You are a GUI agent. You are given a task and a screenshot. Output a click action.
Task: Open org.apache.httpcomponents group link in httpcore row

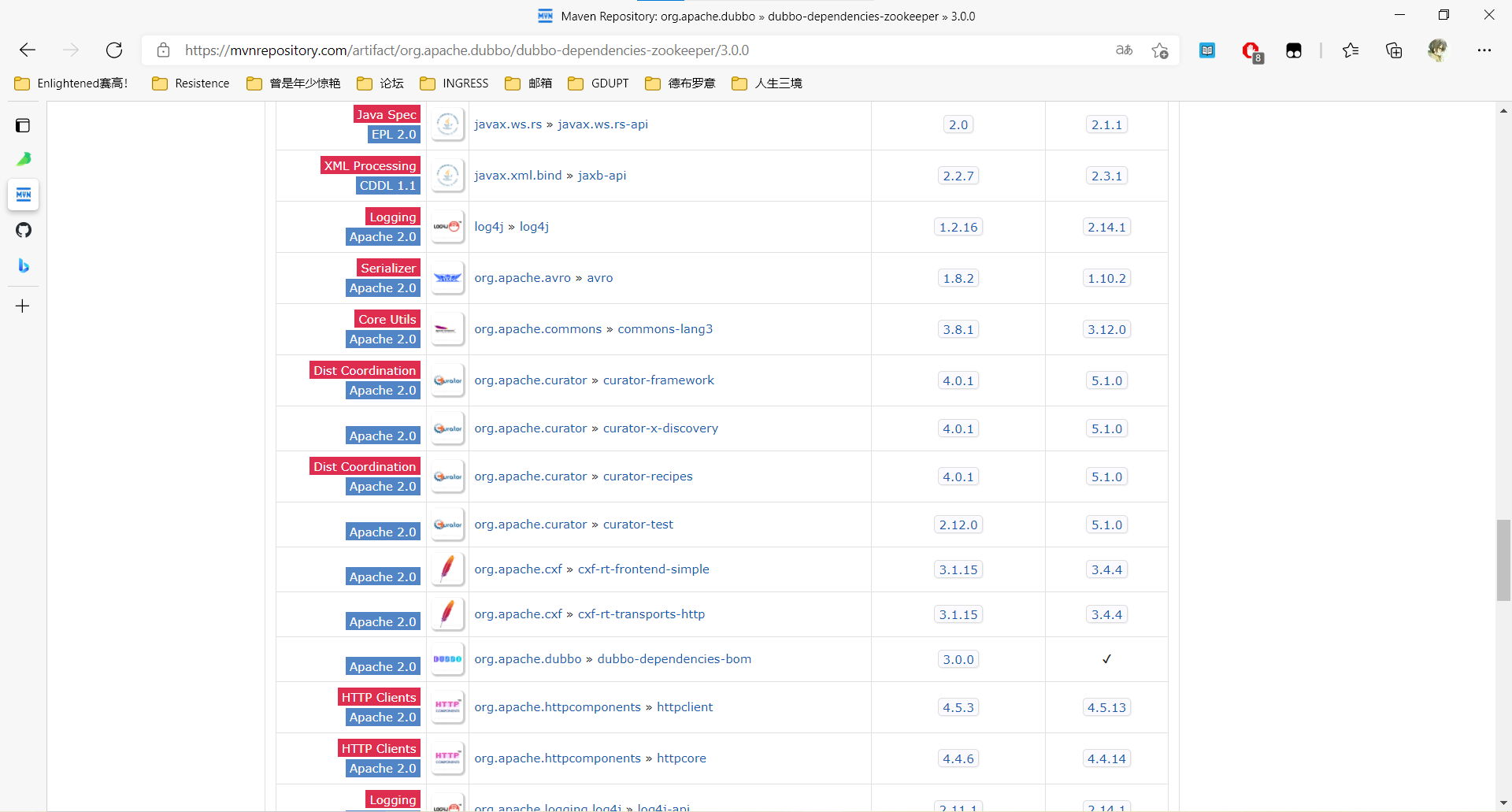click(x=558, y=758)
